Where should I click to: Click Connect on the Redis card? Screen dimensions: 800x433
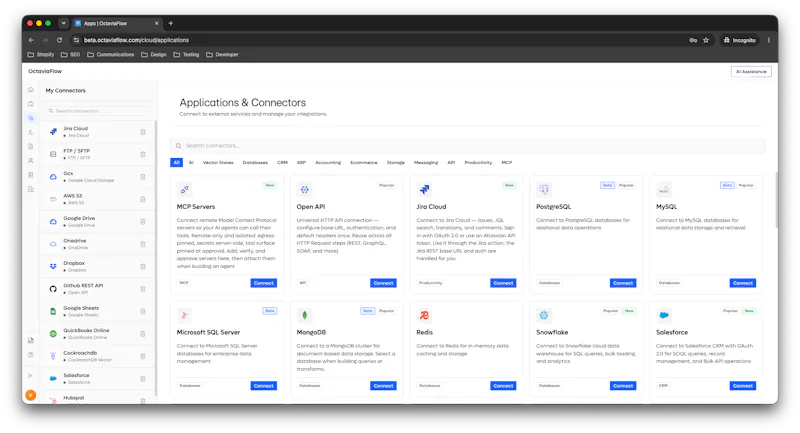coord(503,386)
